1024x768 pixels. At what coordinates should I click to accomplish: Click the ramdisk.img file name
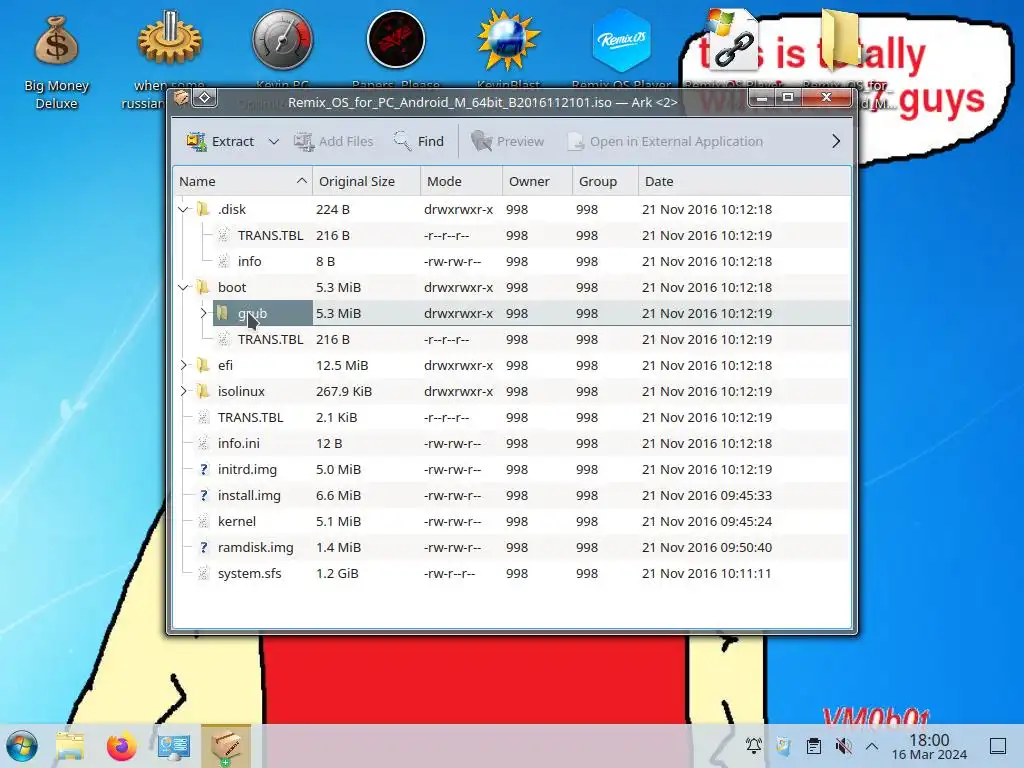coord(255,547)
